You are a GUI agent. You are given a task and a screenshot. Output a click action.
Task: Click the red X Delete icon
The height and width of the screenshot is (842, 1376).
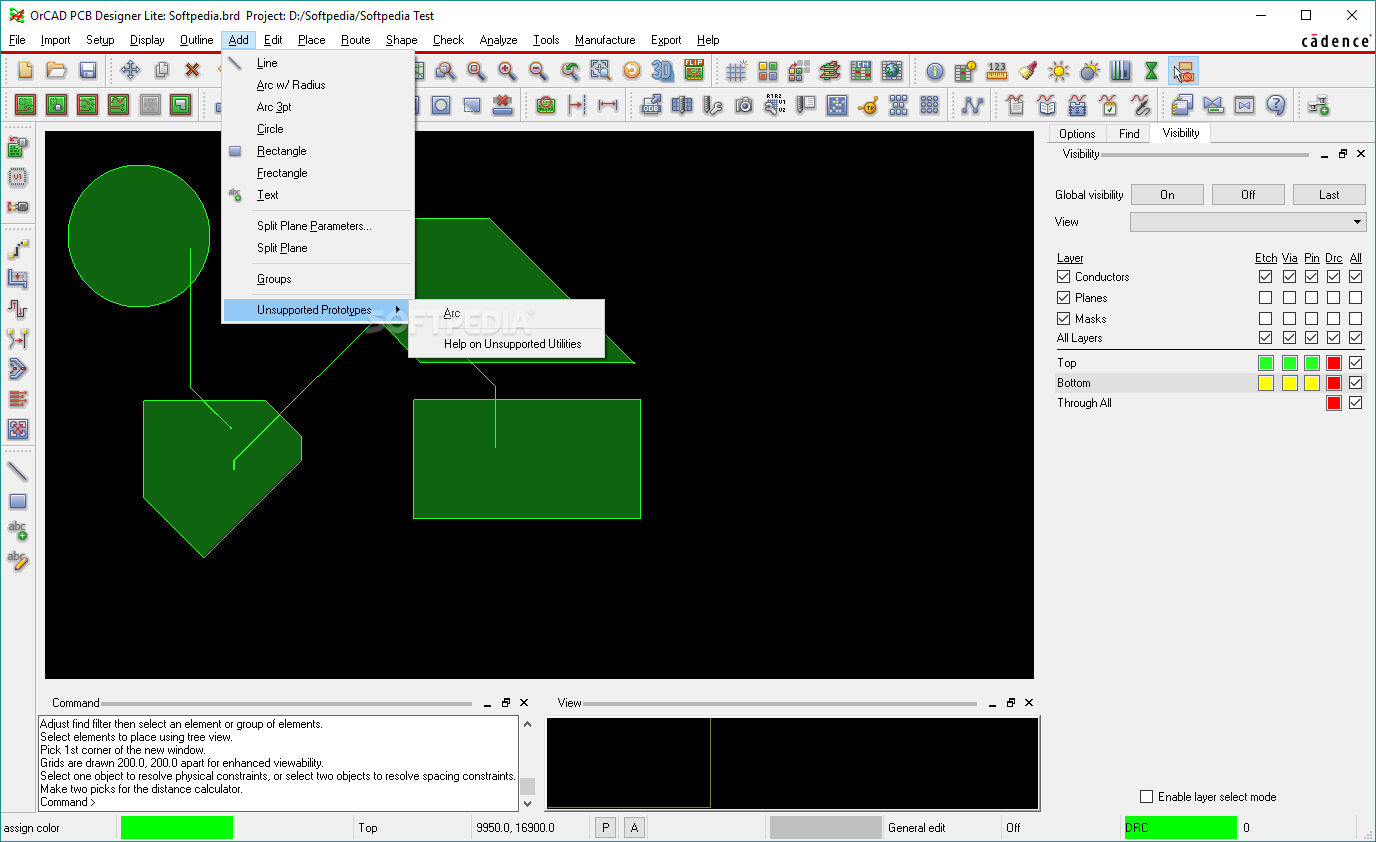click(x=192, y=70)
